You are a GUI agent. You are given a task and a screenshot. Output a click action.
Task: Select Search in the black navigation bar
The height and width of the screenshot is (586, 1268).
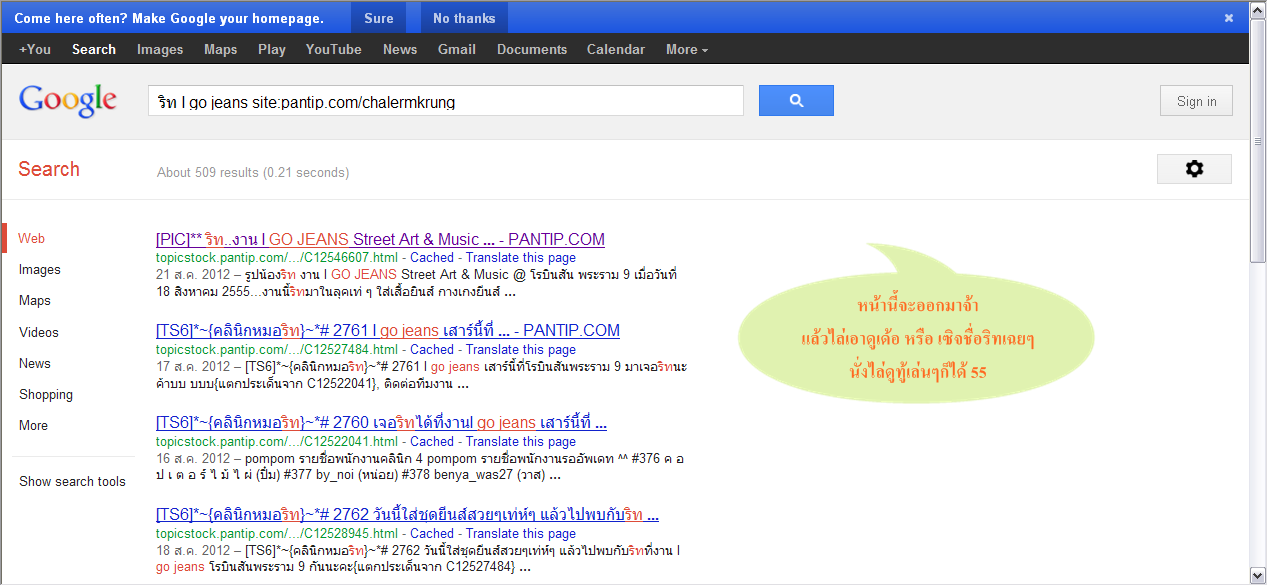pos(94,49)
